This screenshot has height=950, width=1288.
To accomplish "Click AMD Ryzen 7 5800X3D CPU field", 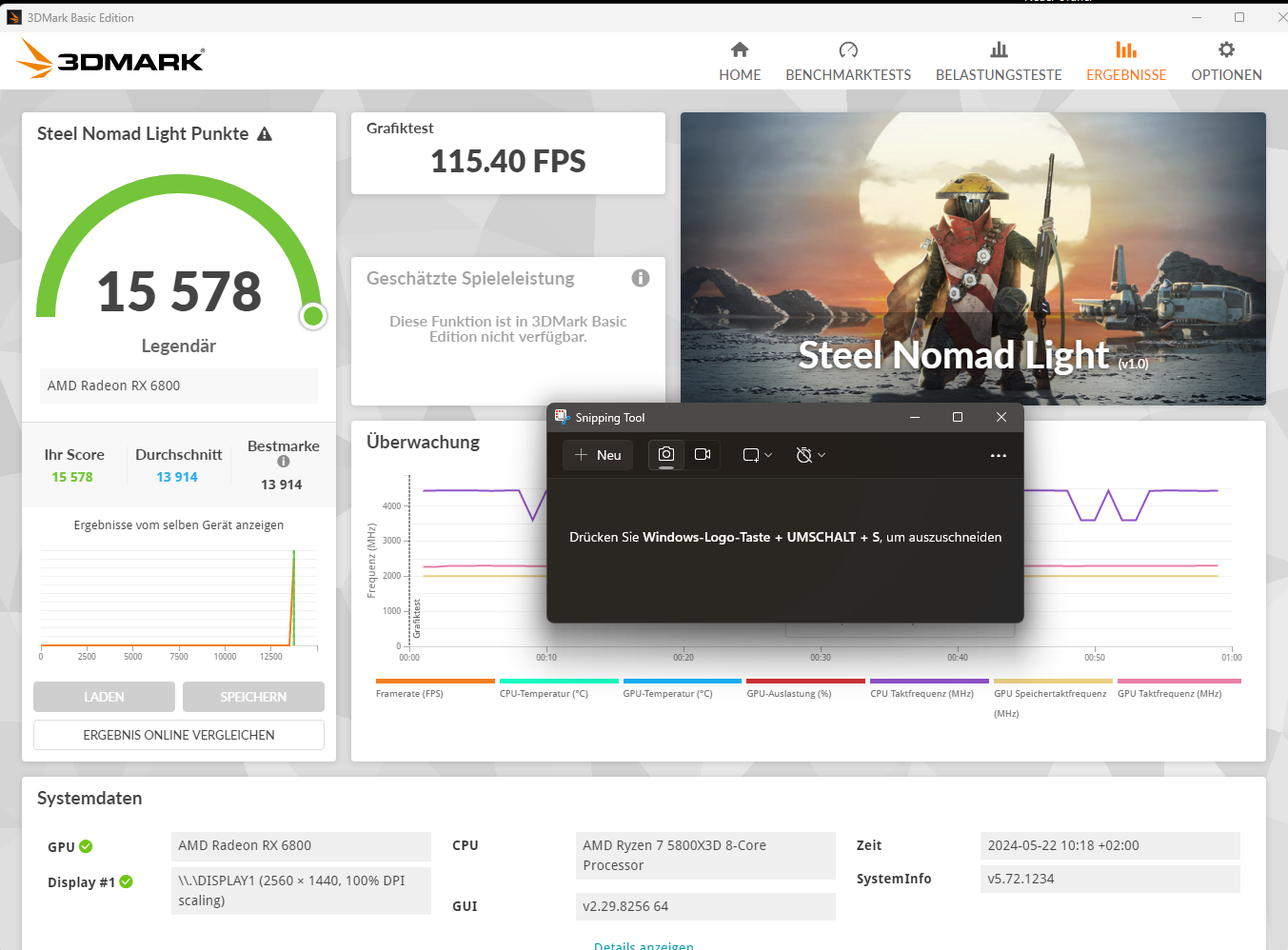I will point(705,855).
